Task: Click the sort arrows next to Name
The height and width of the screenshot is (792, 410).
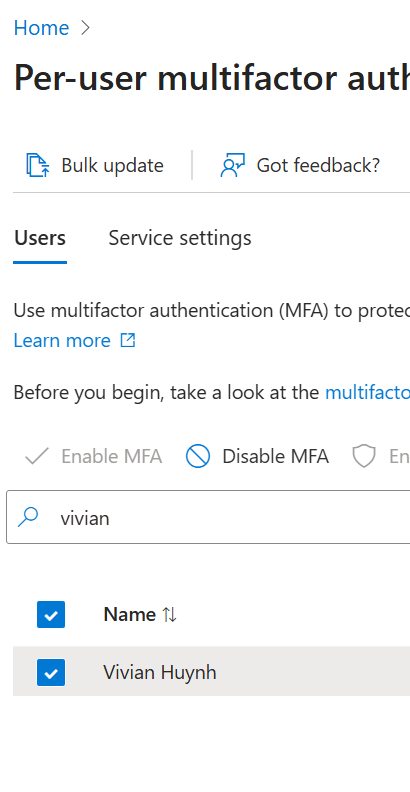Action: [x=169, y=615]
